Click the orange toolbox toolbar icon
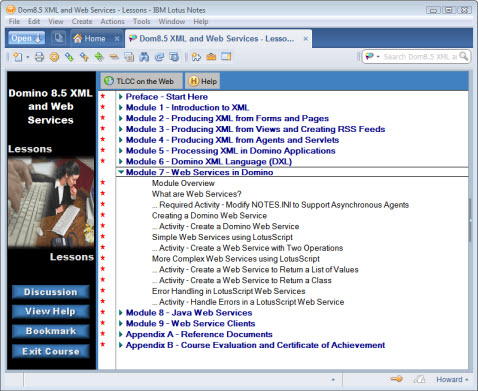 pos(211,57)
